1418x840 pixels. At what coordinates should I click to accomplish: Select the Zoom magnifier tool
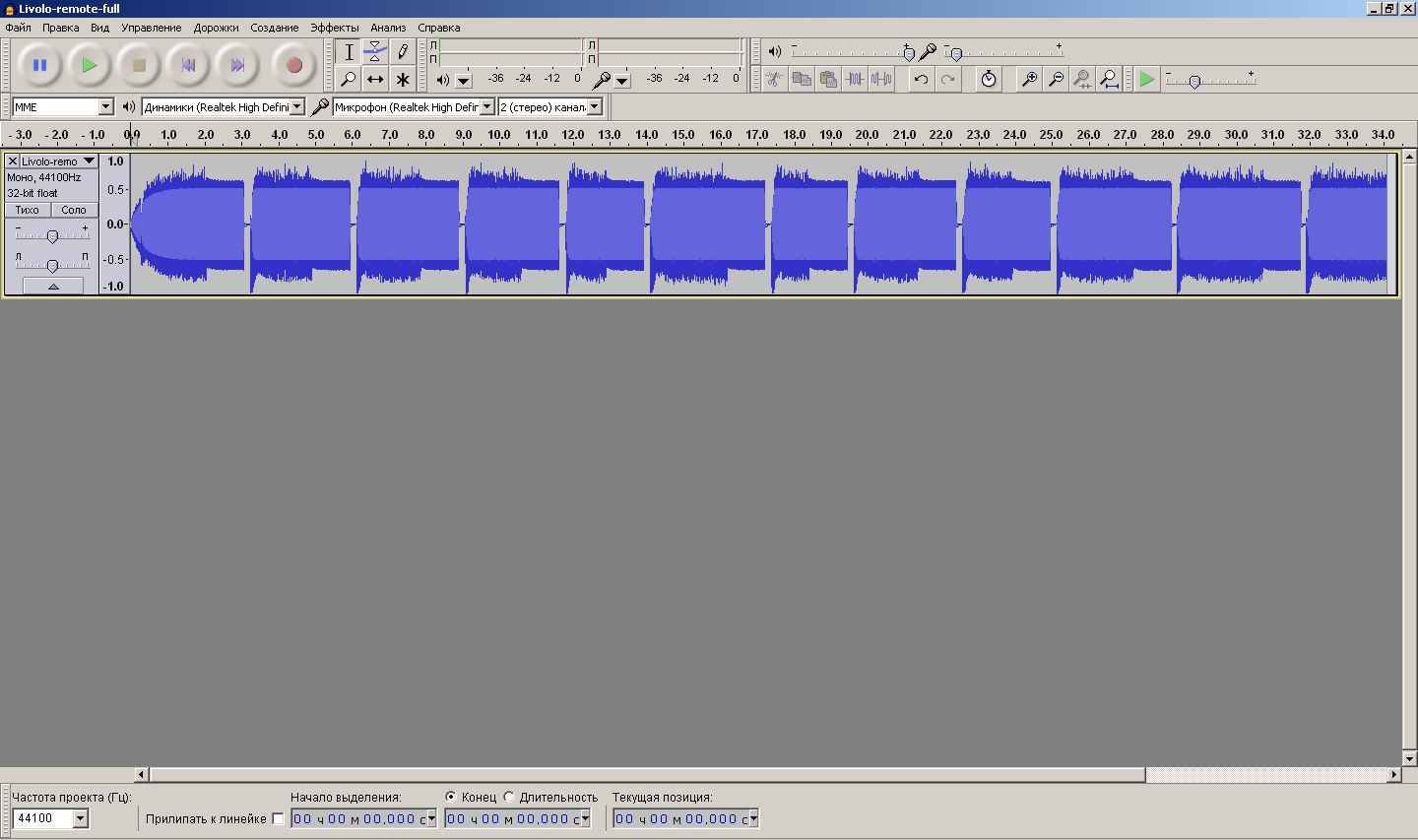(349, 79)
